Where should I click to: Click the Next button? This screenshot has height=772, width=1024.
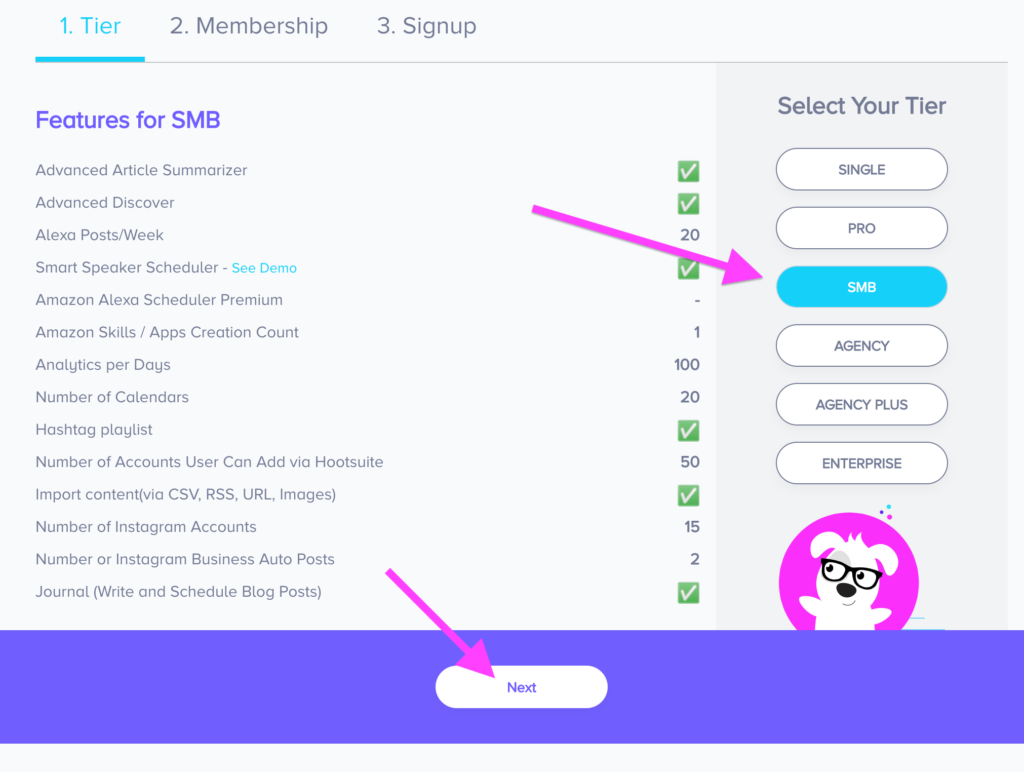point(521,687)
